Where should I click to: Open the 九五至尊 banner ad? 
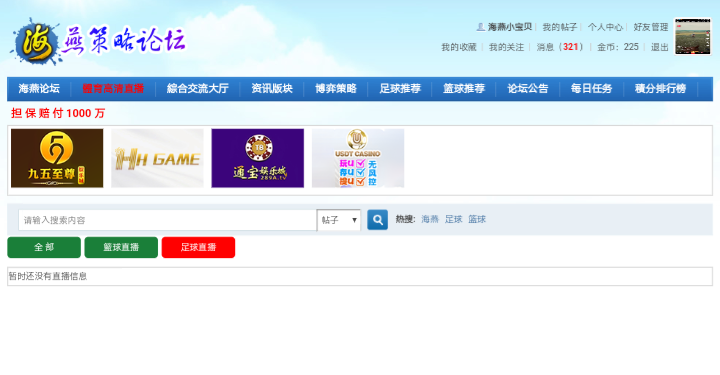click(x=57, y=158)
